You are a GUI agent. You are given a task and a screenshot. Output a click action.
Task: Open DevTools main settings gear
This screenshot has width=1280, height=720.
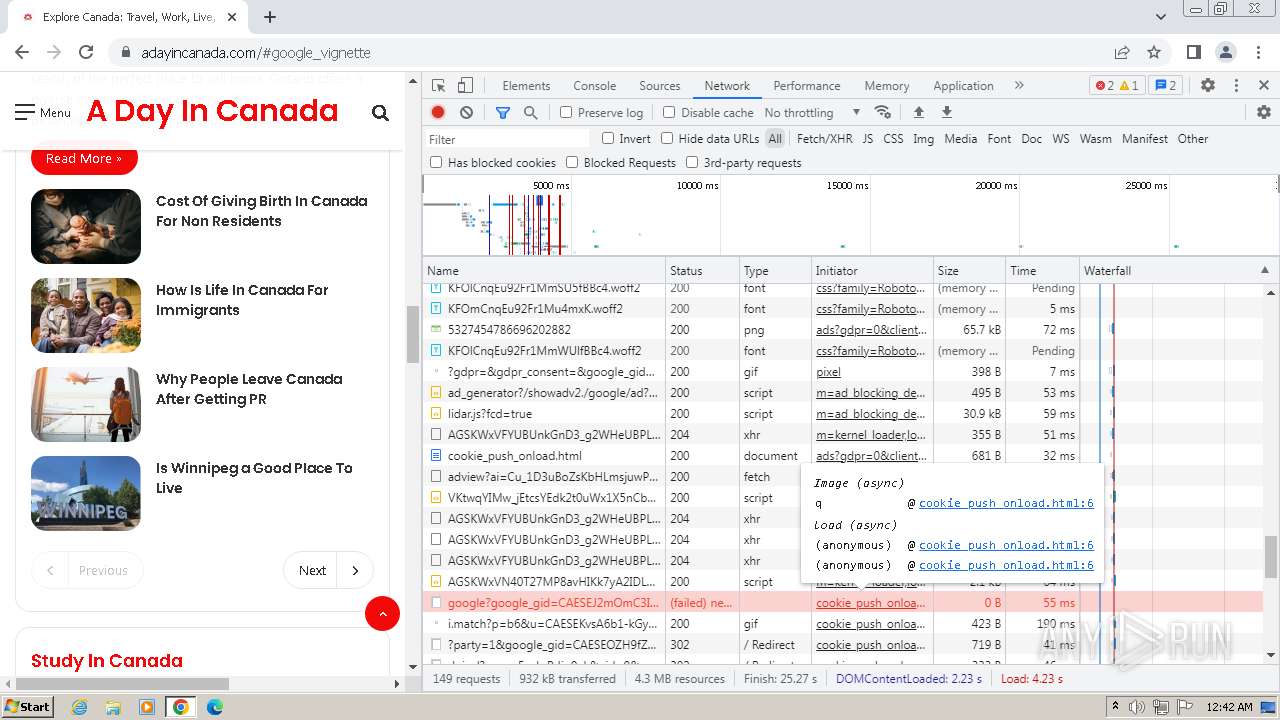(x=1208, y=86)
